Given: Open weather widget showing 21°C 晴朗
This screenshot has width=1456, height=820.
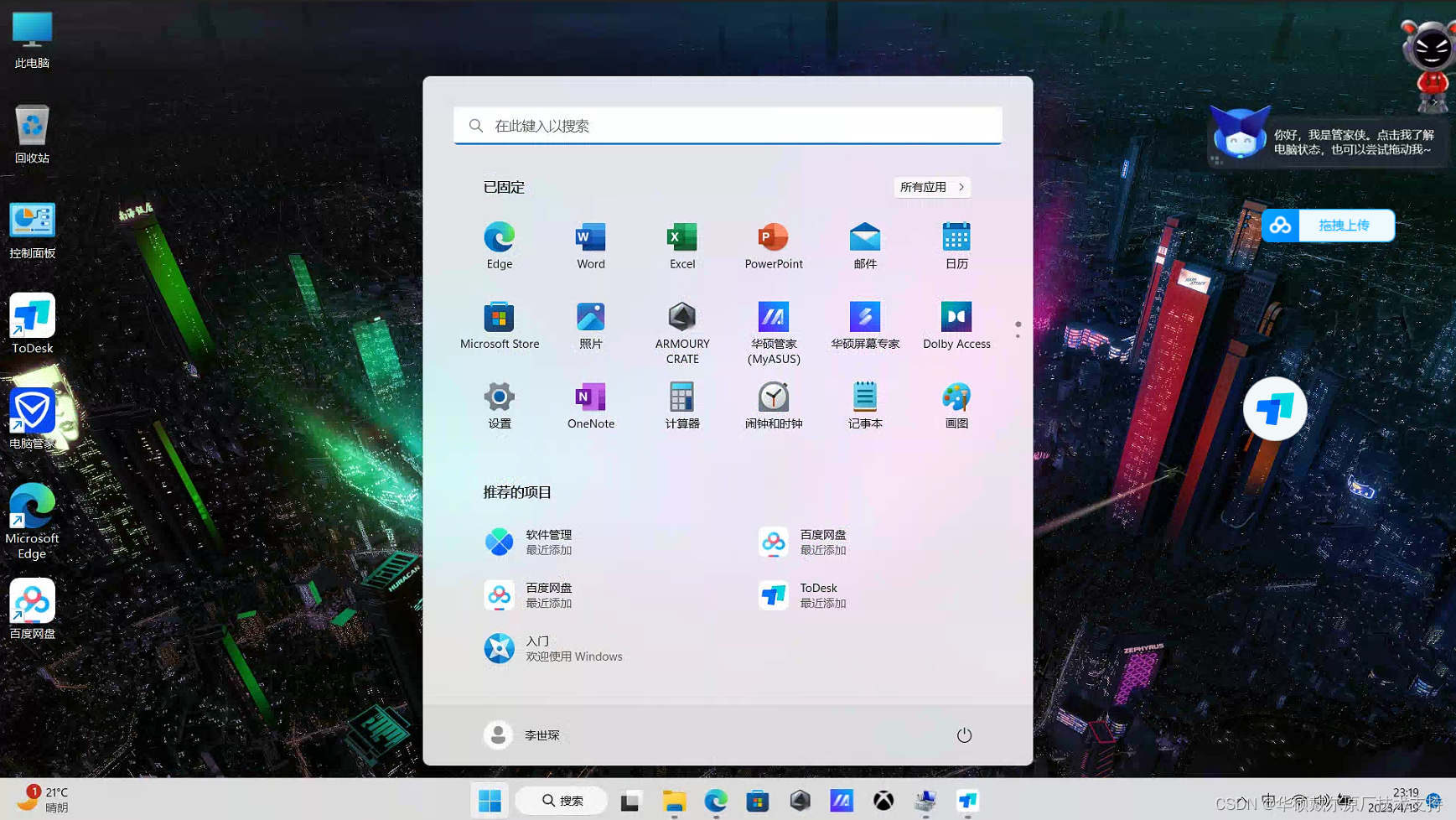Looking at the screenshot, I should (x=44, y=800).
